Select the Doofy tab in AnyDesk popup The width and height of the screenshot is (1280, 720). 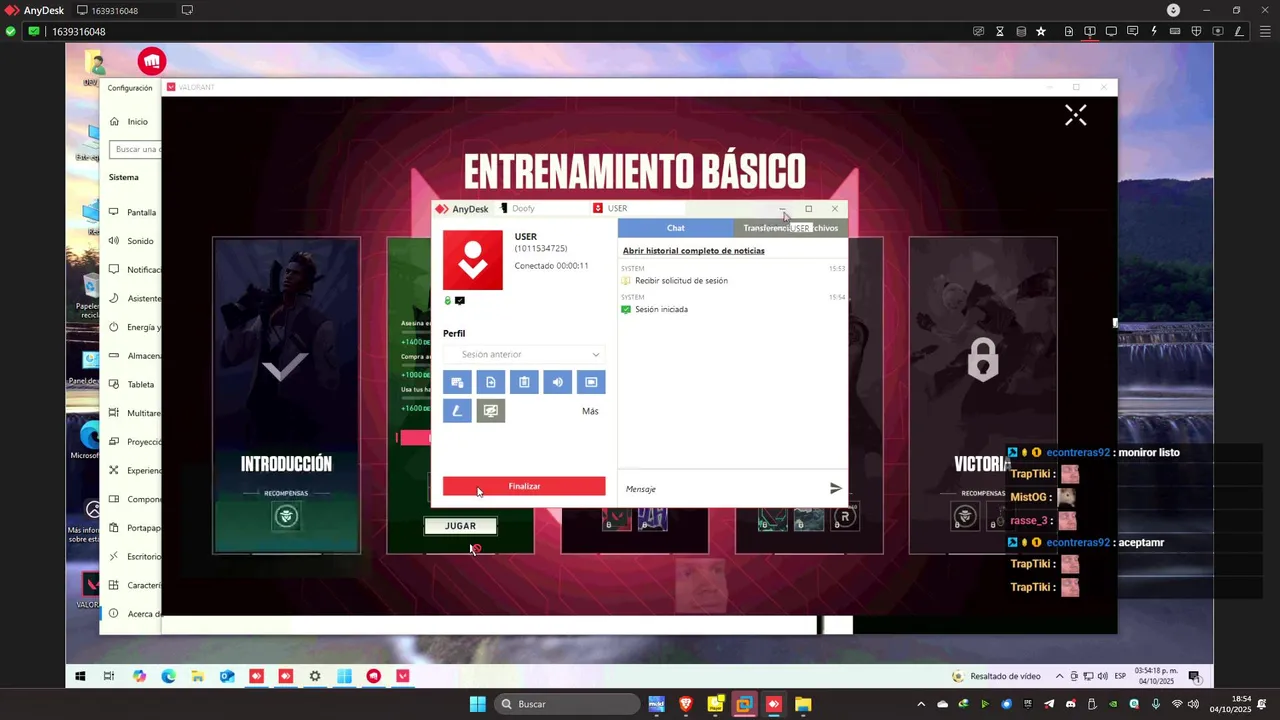tap(523, 209)
